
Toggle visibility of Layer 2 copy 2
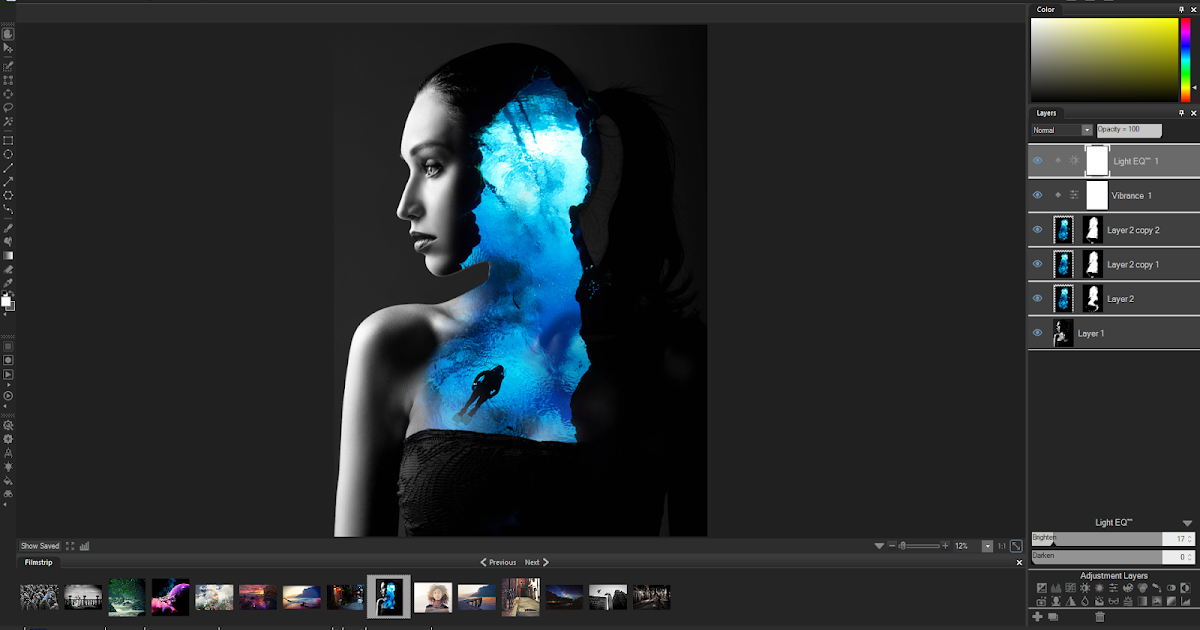coord(1037,229)
